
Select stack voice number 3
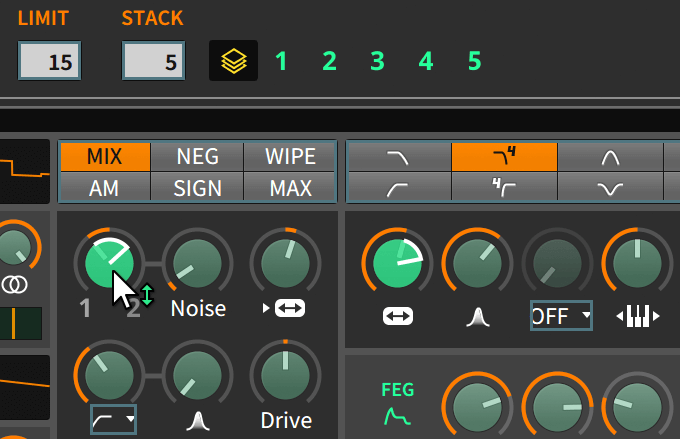point(378,61)
